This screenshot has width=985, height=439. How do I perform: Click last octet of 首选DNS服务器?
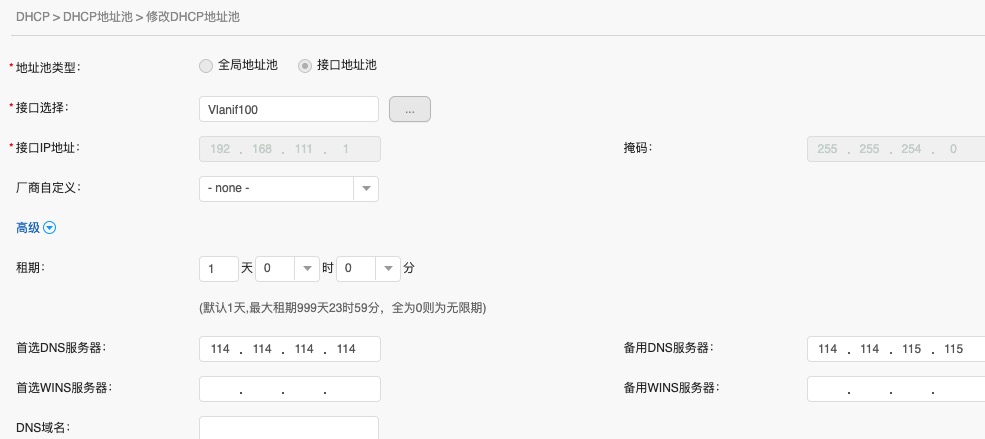pos(347,349)
